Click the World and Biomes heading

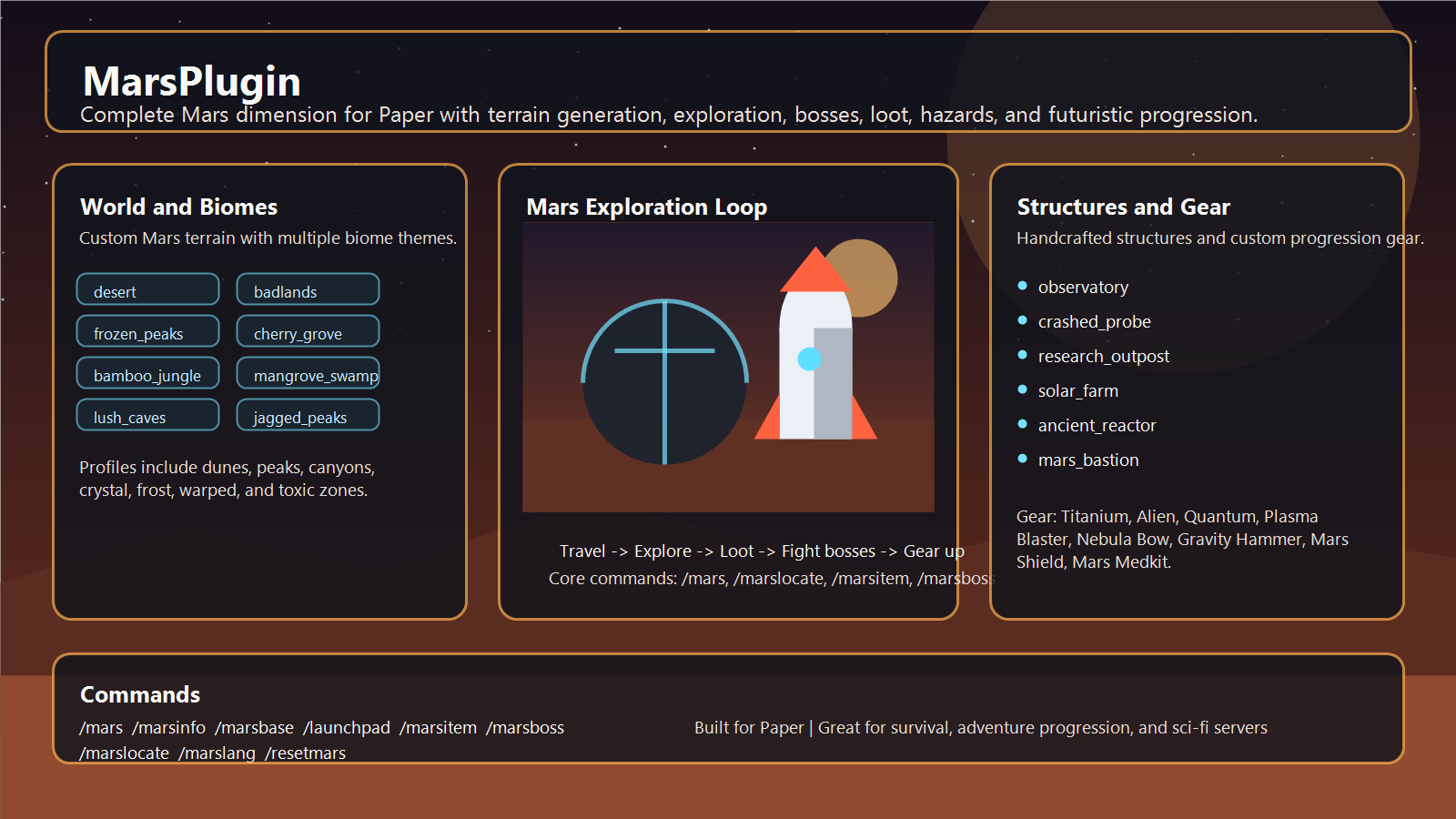tap(179, 207)
